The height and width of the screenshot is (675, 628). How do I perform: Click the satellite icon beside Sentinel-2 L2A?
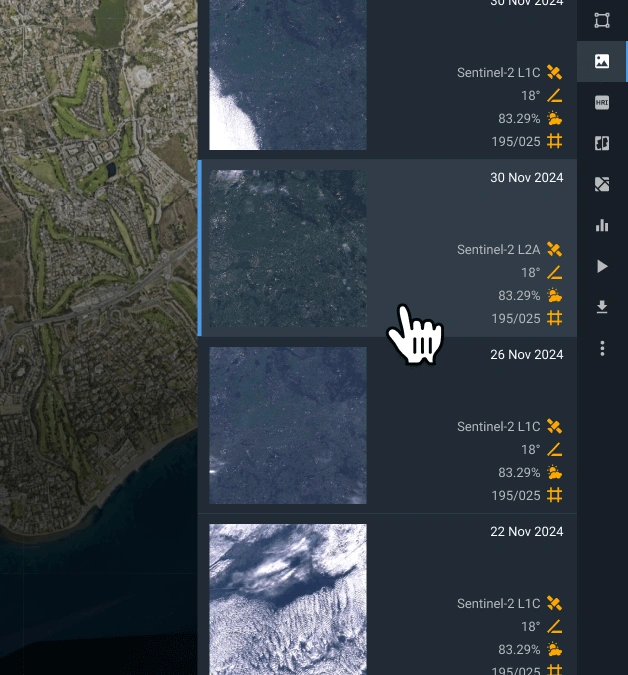[x=555, y=249]
